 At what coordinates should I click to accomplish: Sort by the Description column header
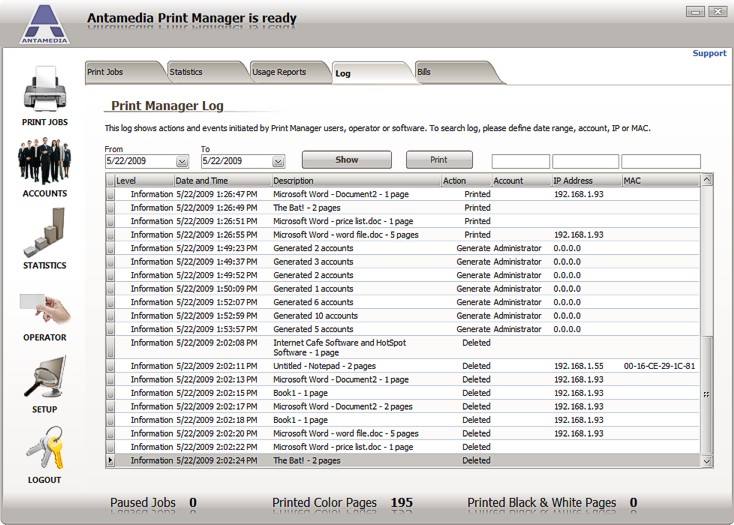(x=356, y=181)
